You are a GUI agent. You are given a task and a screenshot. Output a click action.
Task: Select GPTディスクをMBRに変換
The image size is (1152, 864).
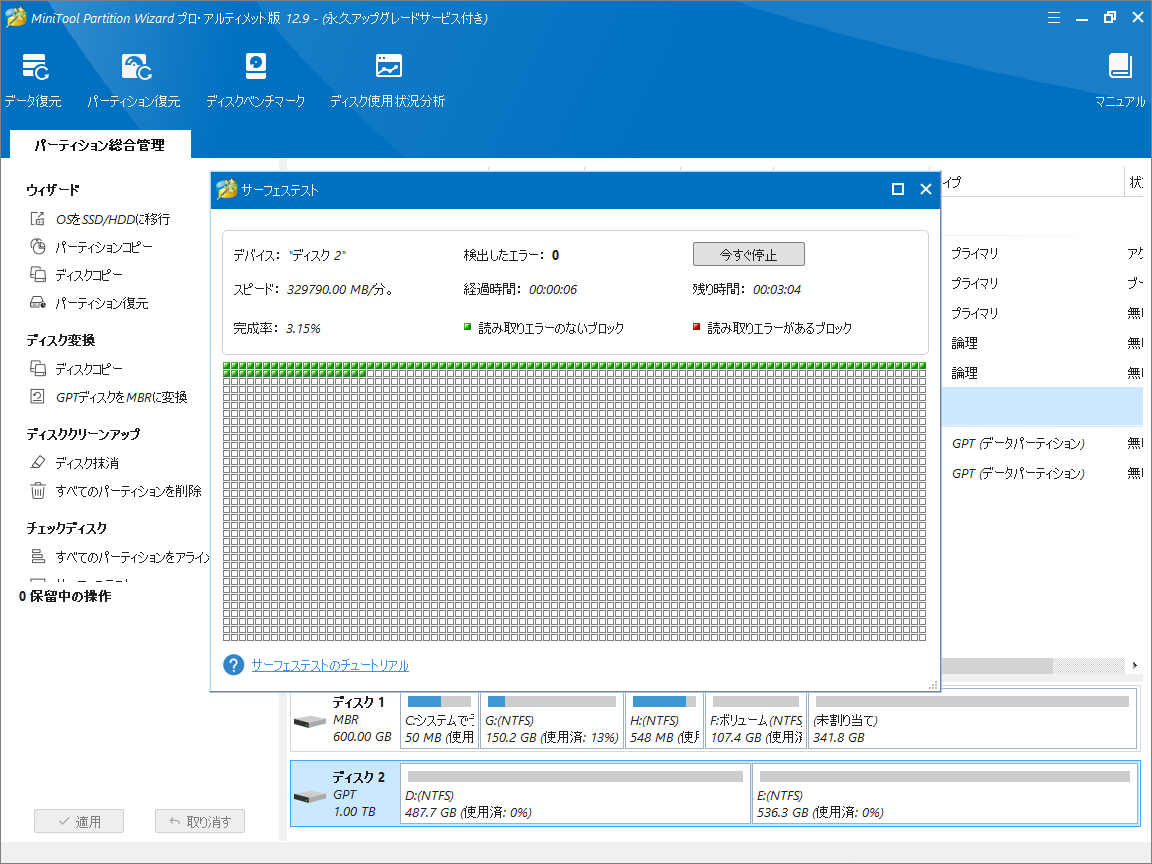click(121, 397)
